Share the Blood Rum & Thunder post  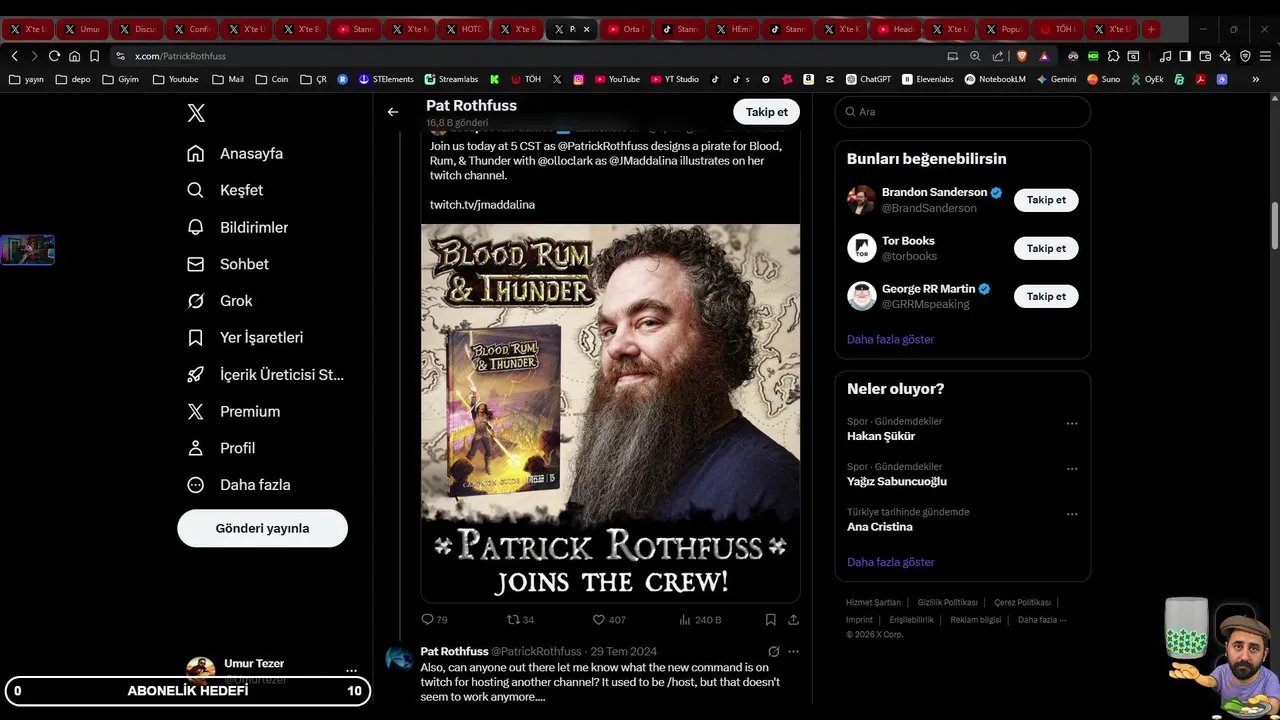coord(793,620)
